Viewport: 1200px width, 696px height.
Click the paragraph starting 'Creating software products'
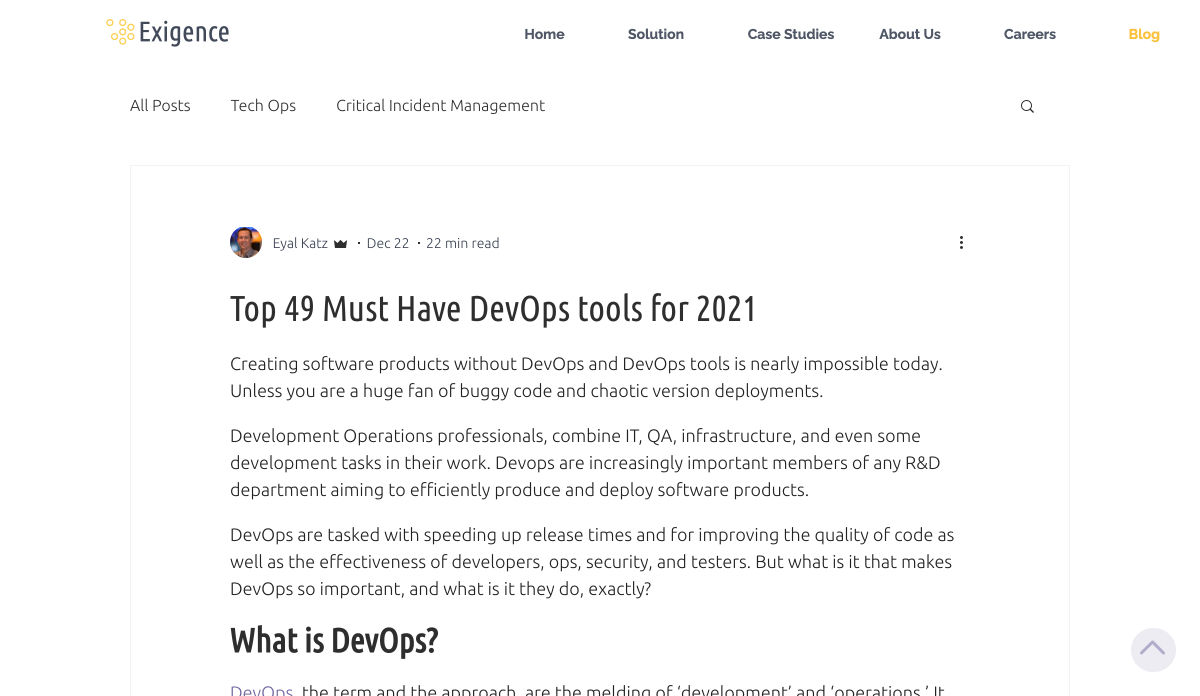point(586,377)
